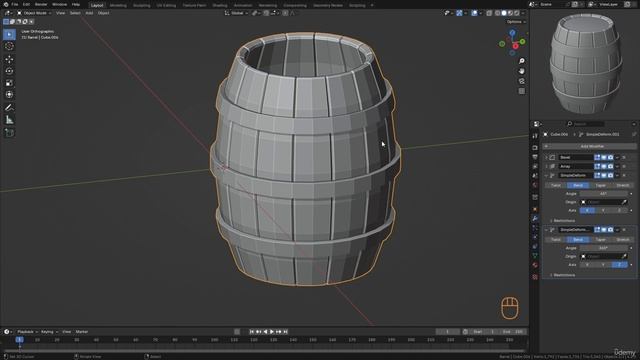Click the Z axis on navigation gizmo

point(512,33)
